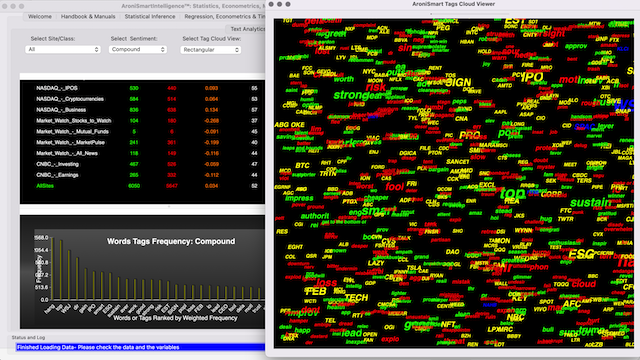
Task: Click the yellow TSLA tag
Action: 413,268
